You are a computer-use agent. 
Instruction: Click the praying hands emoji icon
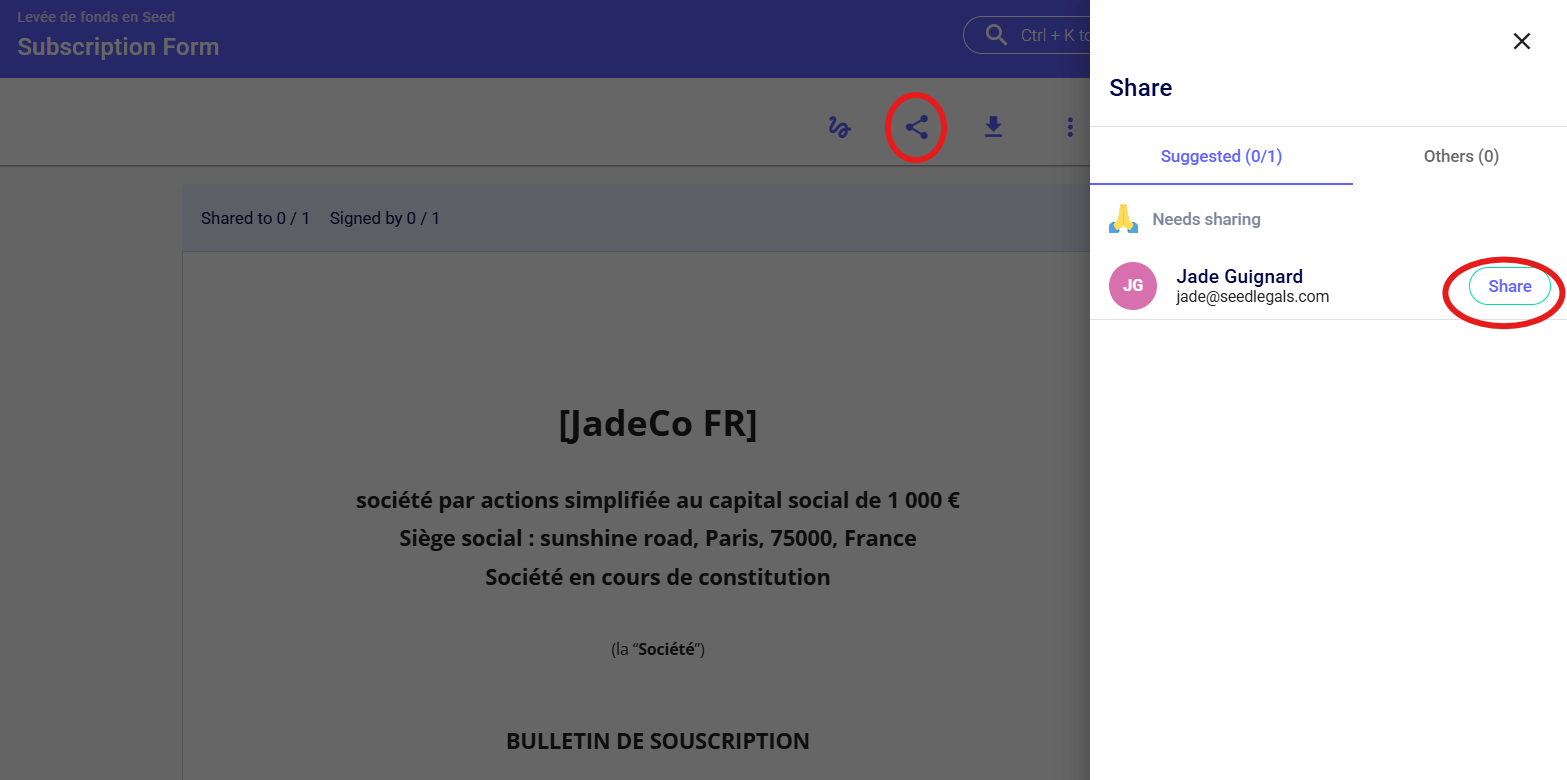(1124, 219)
